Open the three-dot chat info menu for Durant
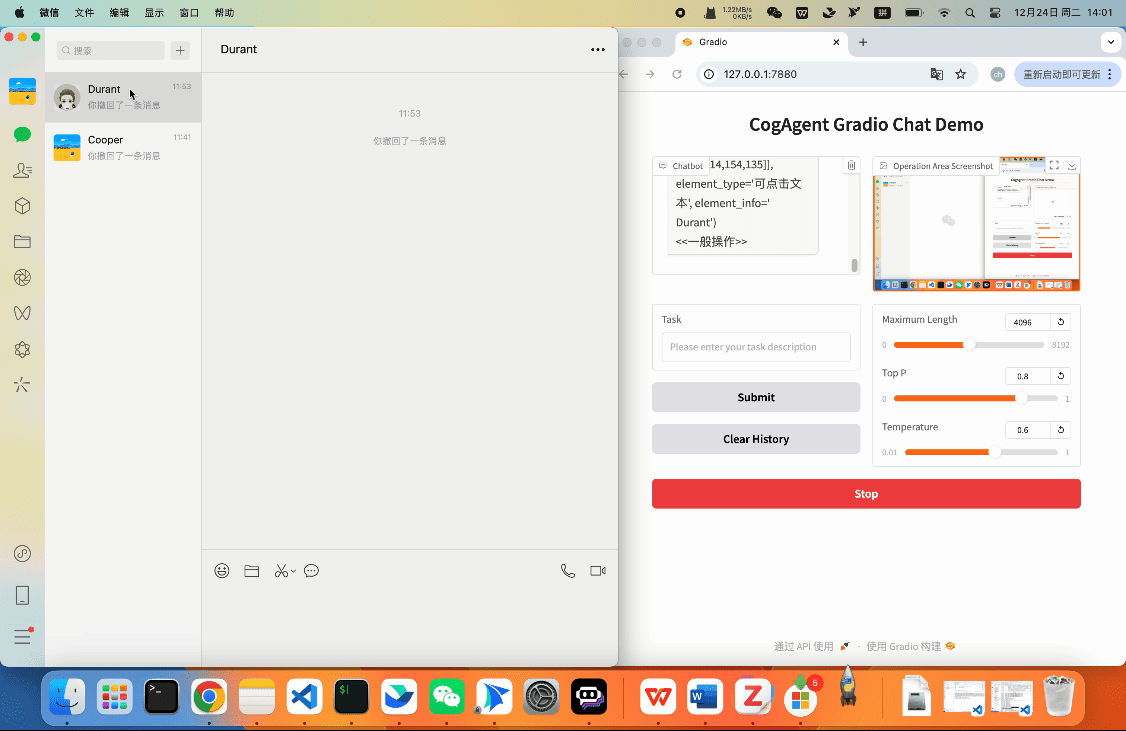Image resolution: width=1126 pixels, height=731 pixels. click(597, 50)
